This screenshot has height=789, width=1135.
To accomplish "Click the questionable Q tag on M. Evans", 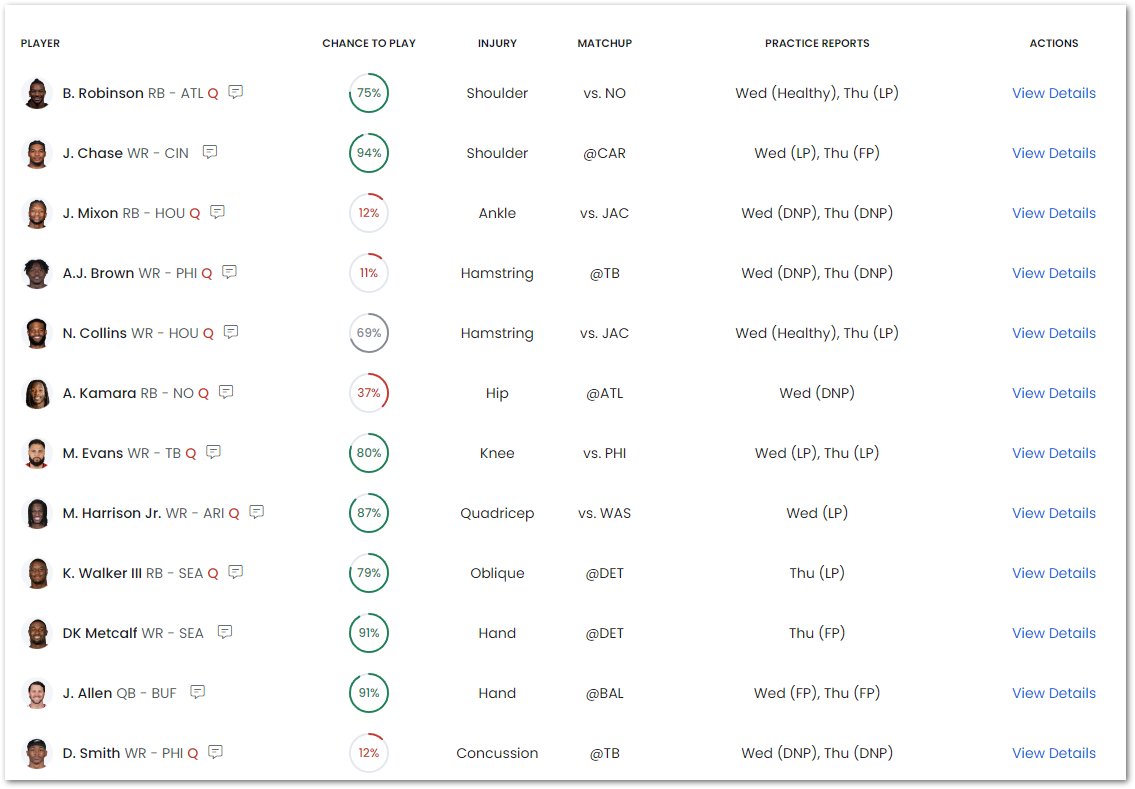I will (x=191, y=454).
